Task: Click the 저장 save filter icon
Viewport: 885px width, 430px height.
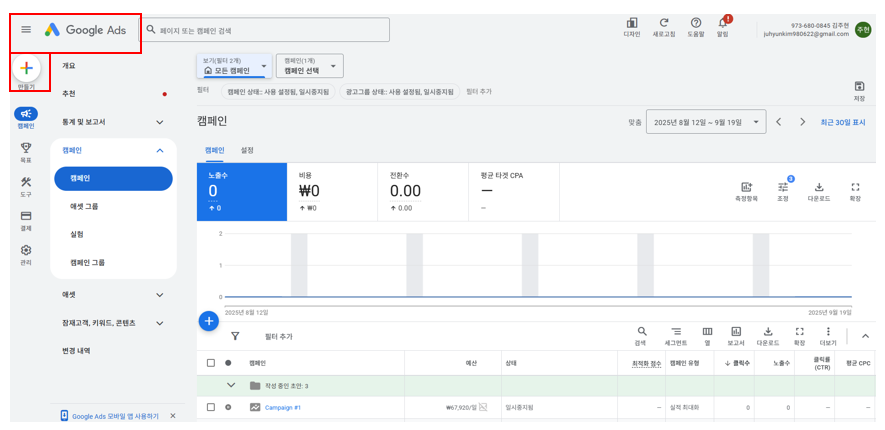Action: tap(859, 86)
